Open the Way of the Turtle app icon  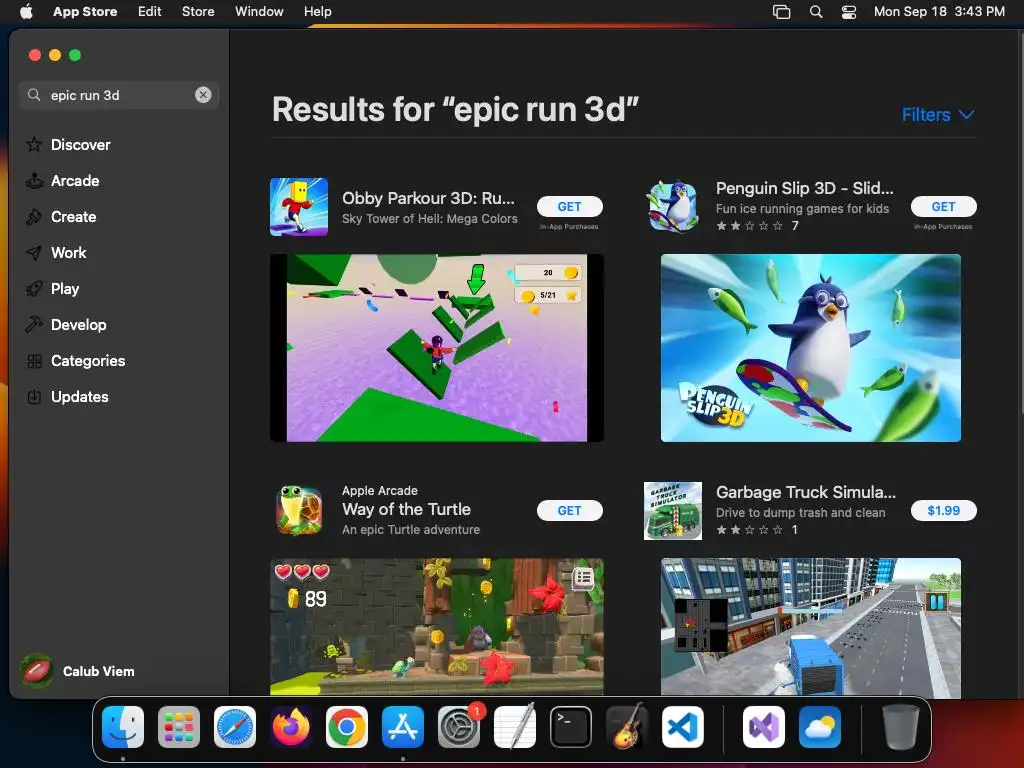pyautogui.click(x=299, y=510)
